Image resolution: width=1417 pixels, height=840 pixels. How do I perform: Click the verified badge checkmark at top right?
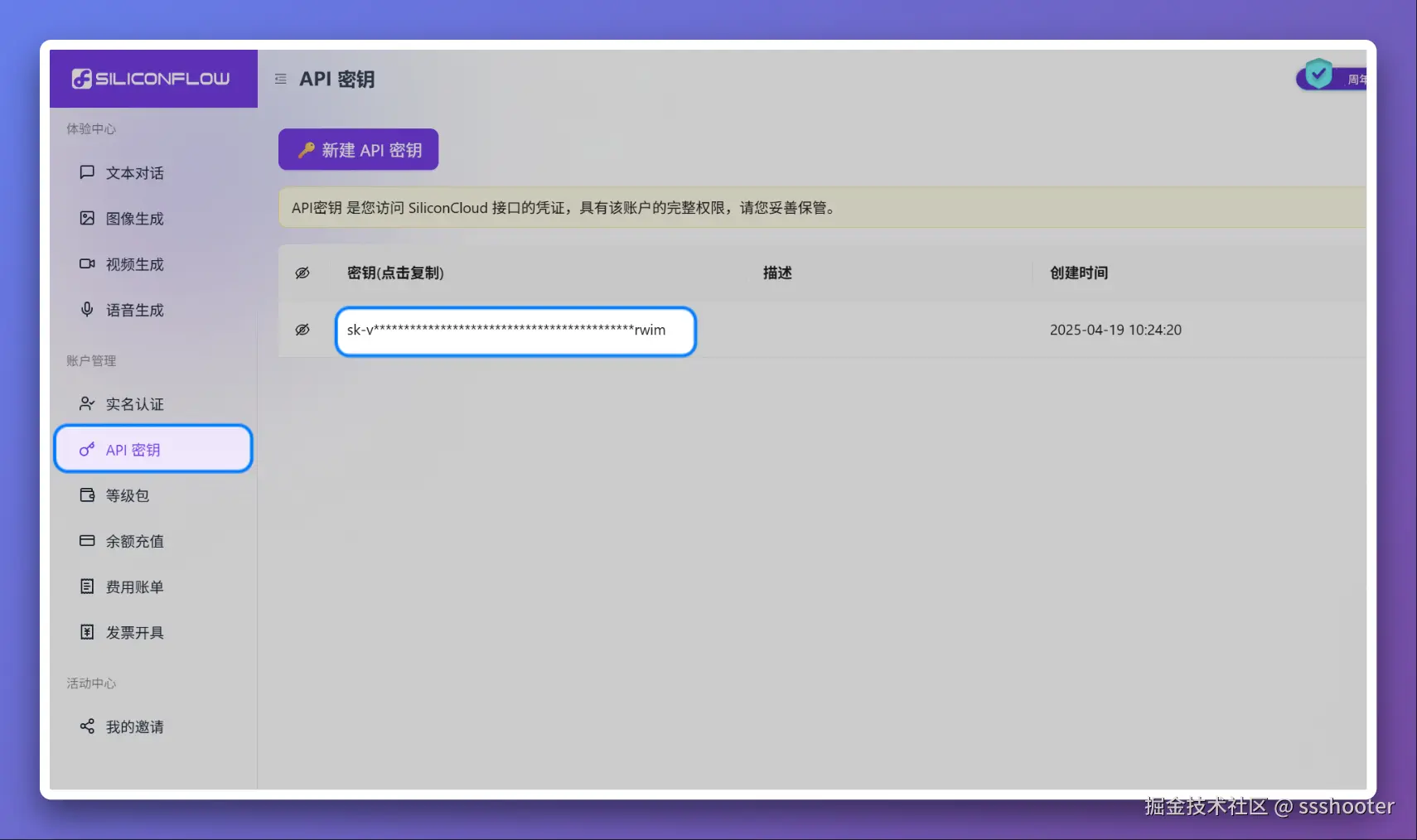pyautogui.click(x=1319, y=75)
